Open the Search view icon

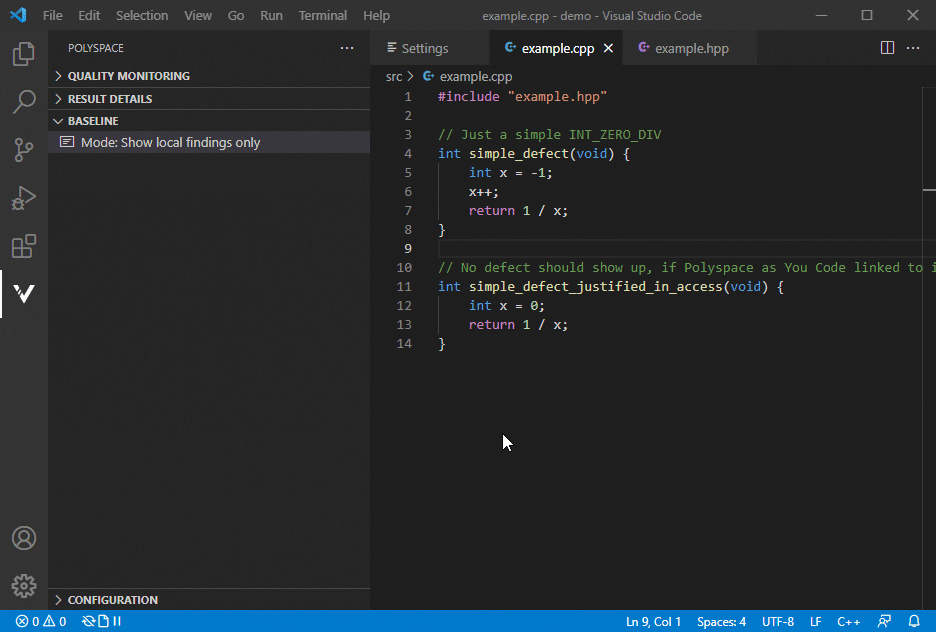[24, 101]
